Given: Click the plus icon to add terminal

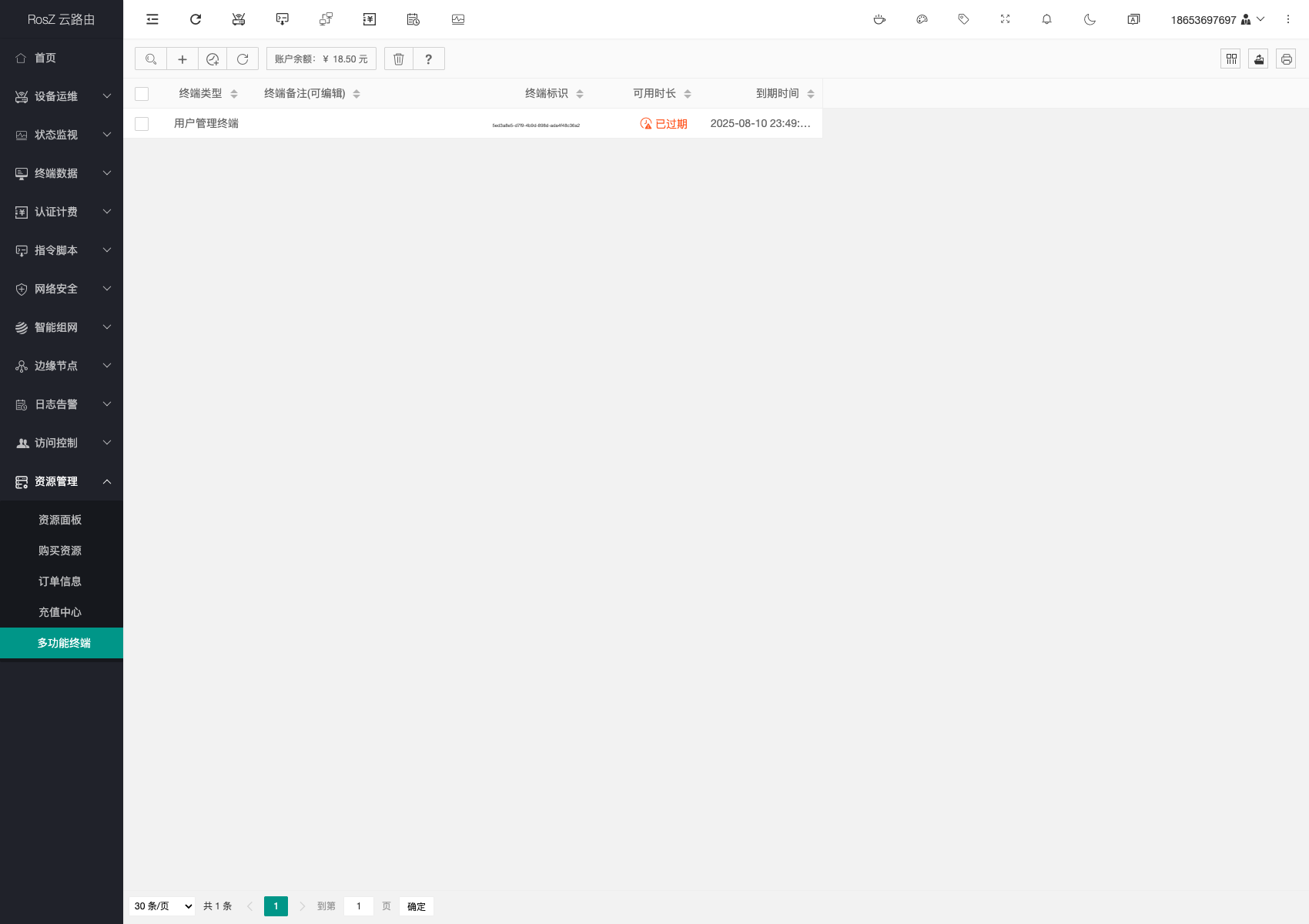Looking at the screenshot, I should pyautogui.click(x=182, y=59).
